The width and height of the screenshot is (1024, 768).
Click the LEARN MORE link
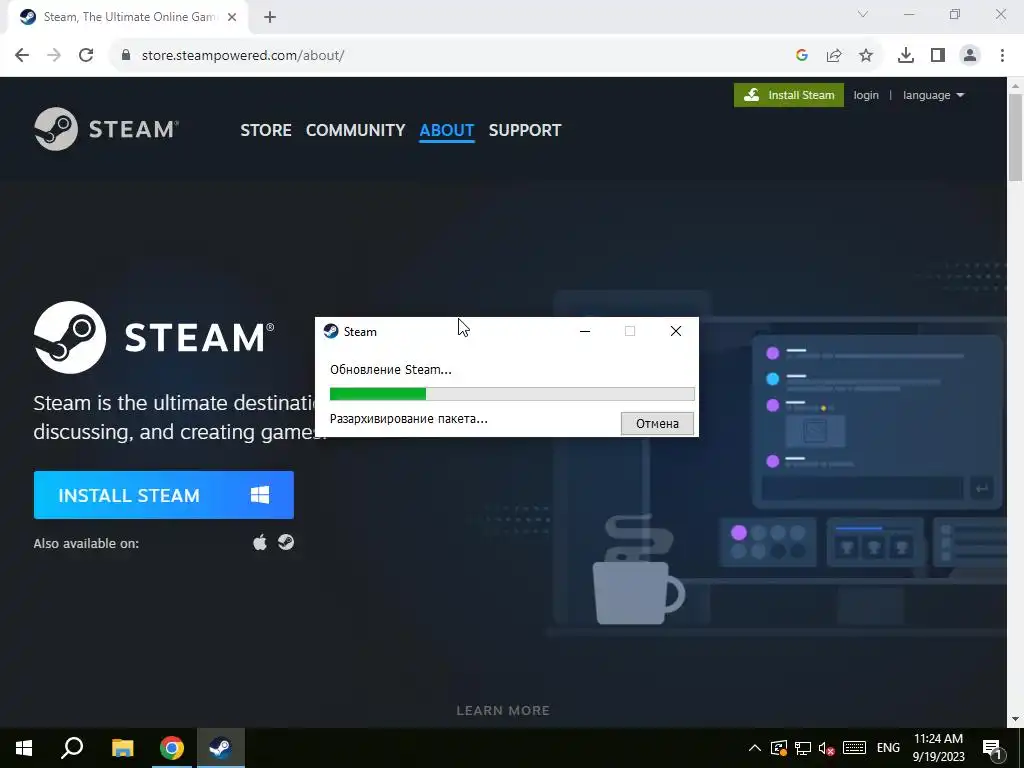coord(503,711)
